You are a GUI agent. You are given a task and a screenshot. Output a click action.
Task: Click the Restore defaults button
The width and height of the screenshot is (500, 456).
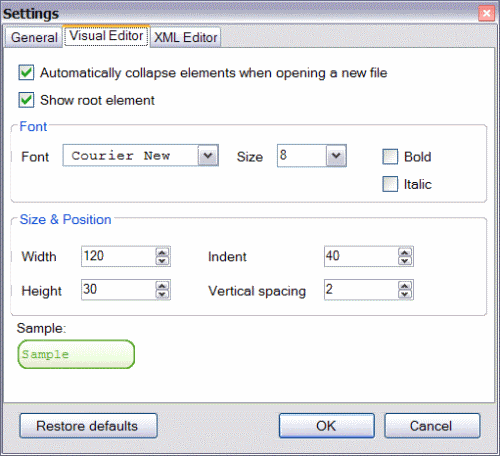[88, 426]
